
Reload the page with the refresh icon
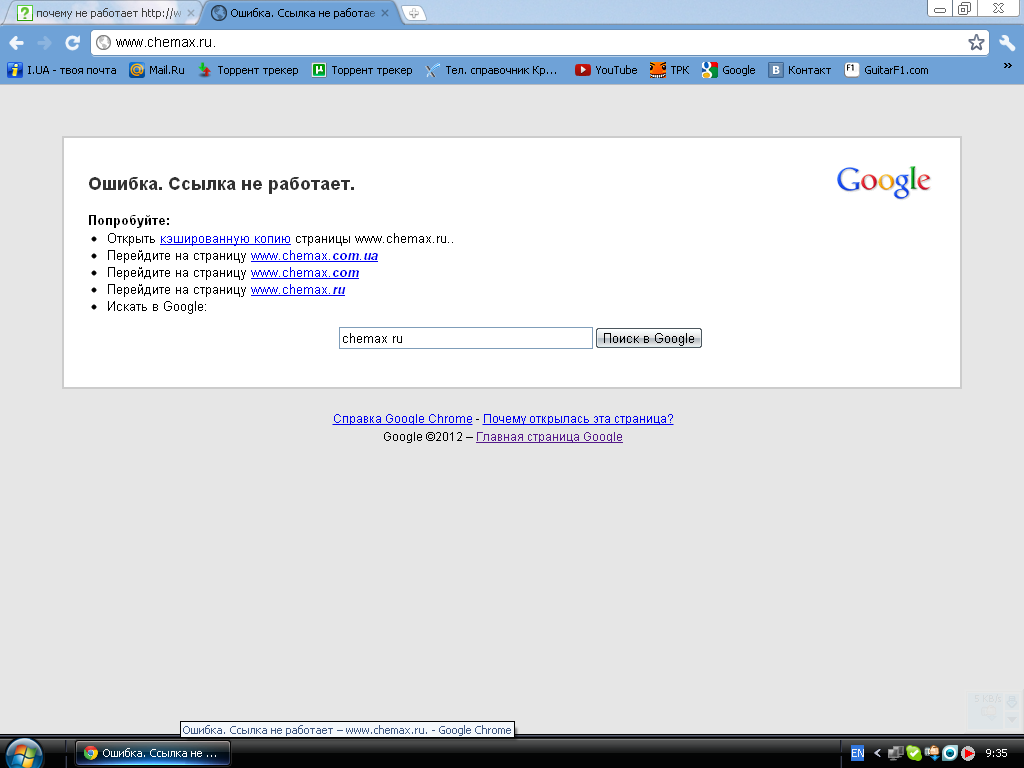point(72,43)
